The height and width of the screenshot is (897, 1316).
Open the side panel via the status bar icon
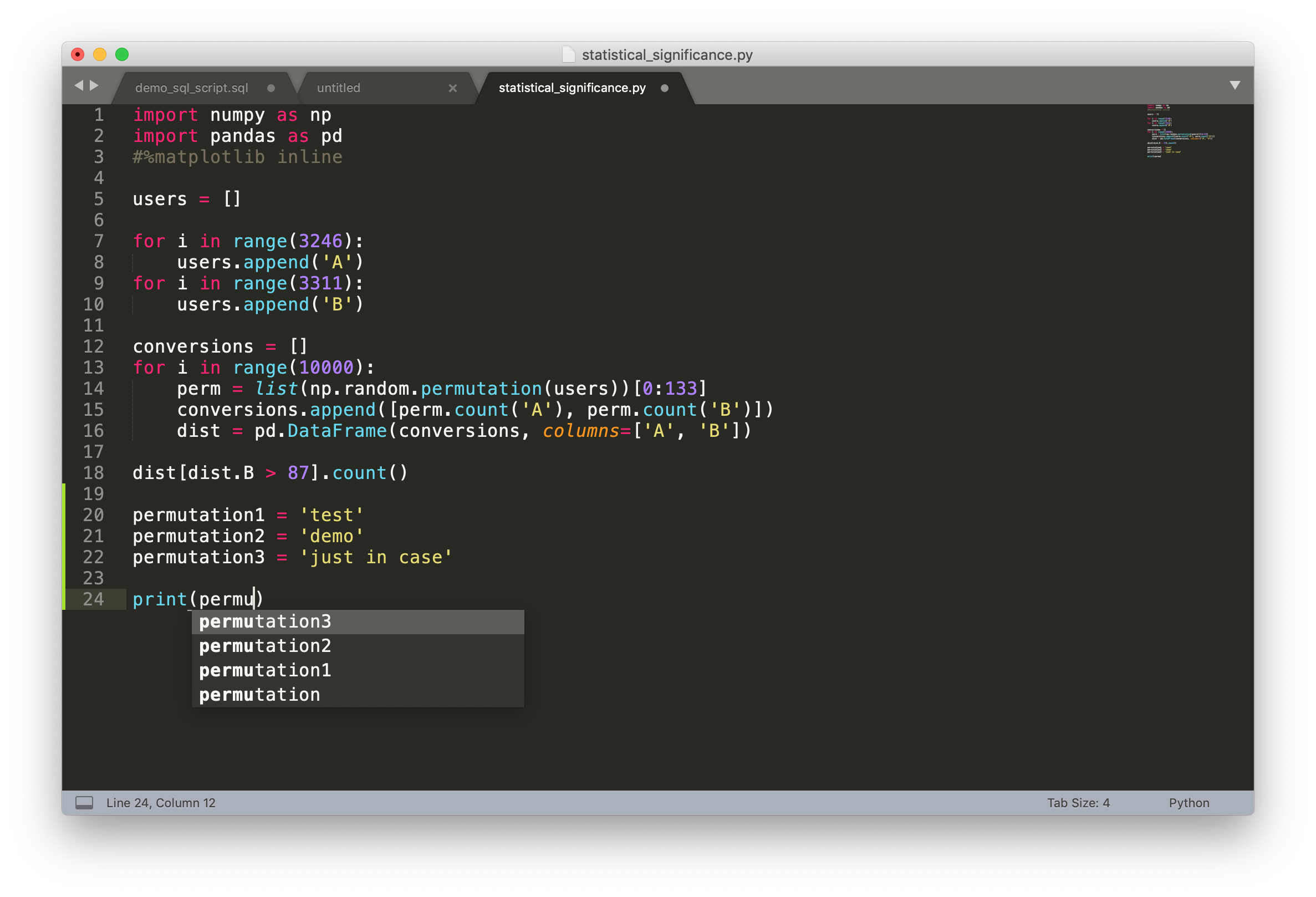[x=84, y=802]
